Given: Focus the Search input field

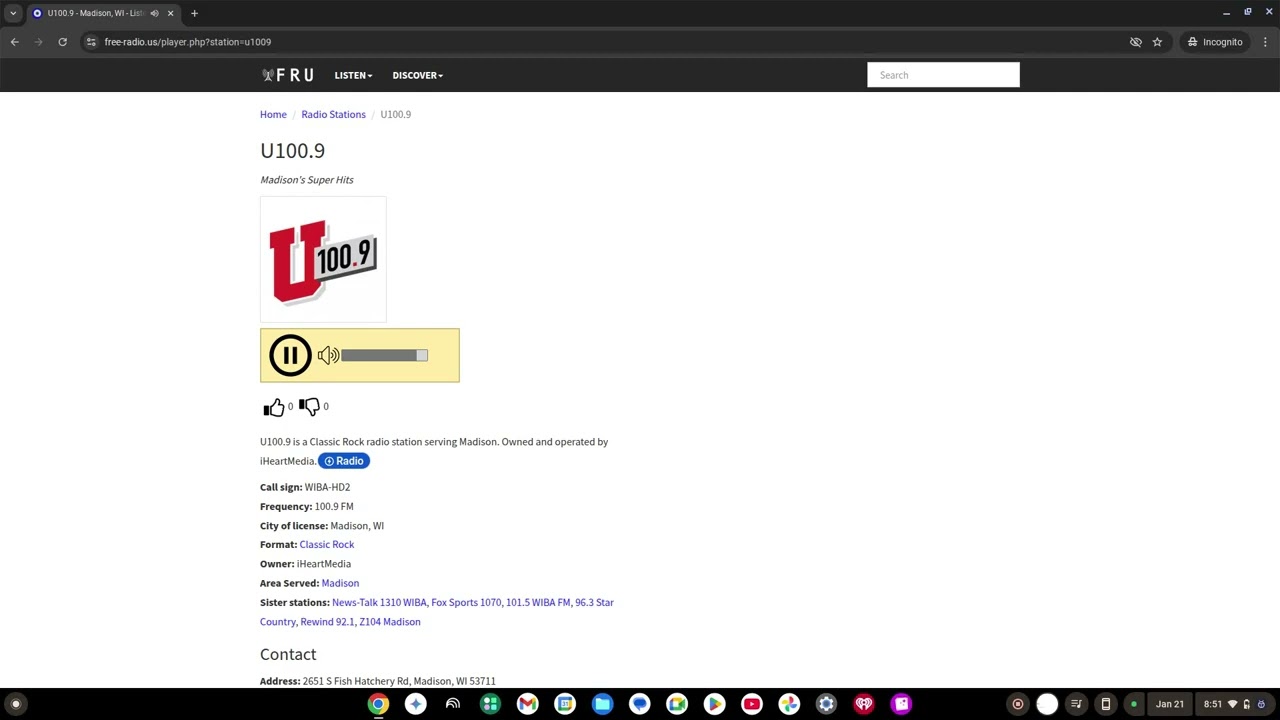Looking at the screenshot, I should (x=943, y=75).
